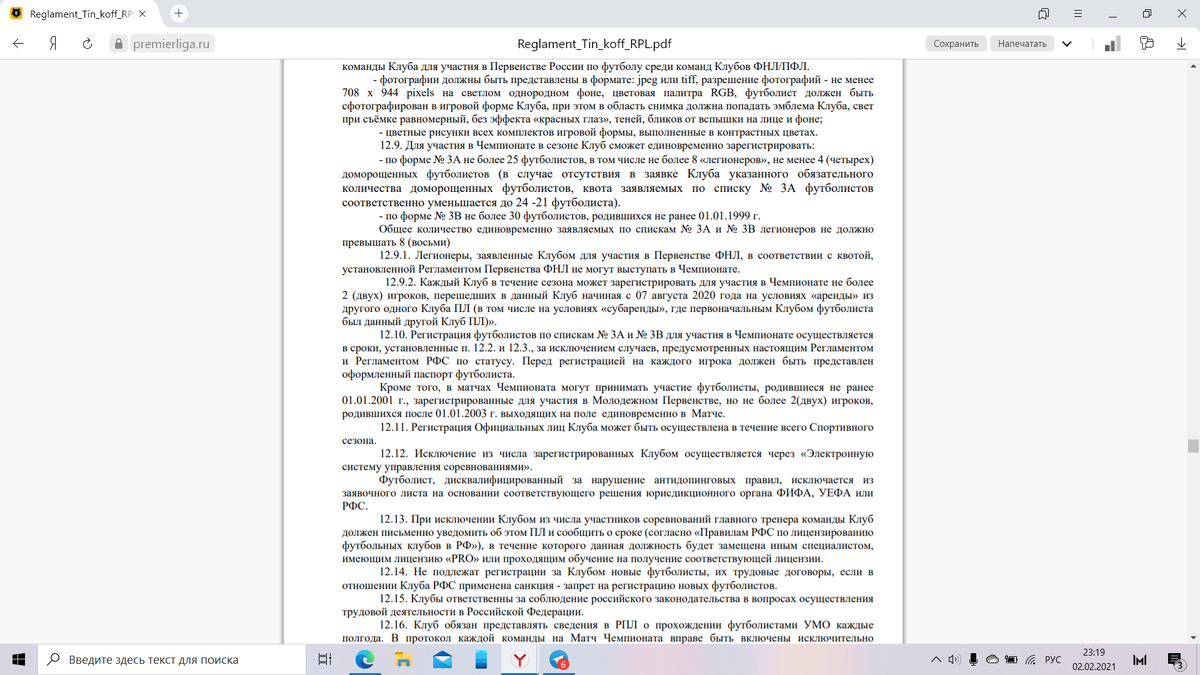Open Telegram with six unread on taskbar

559,659
